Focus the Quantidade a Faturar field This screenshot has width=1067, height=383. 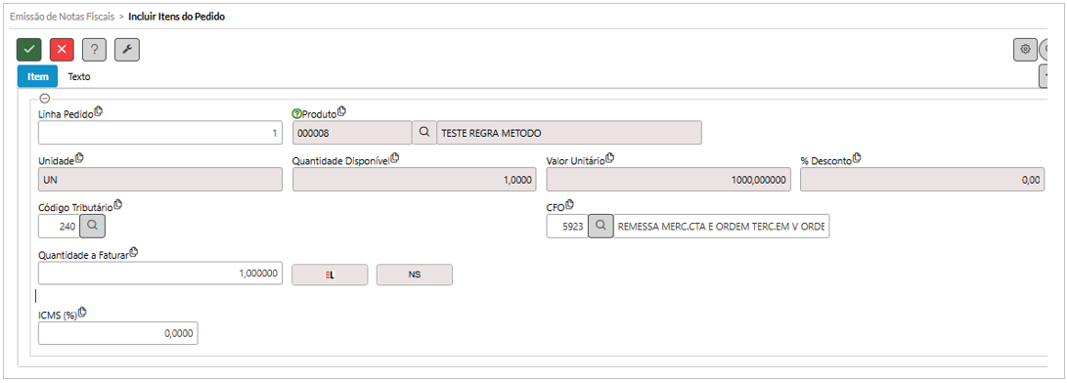(160, 273)
